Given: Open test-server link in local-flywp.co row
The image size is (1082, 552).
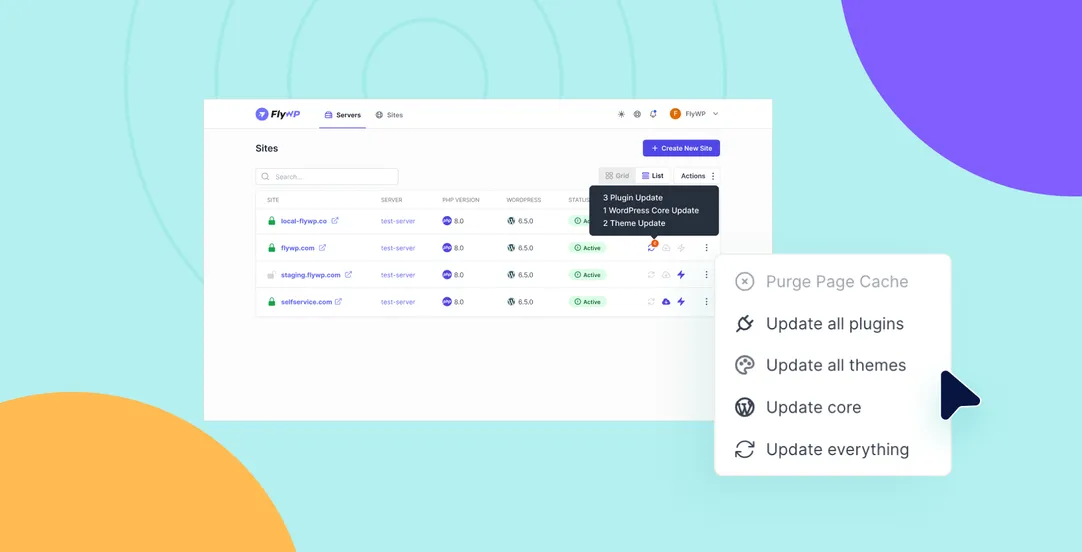Looking at the screenshot, I should coord(398,221).
